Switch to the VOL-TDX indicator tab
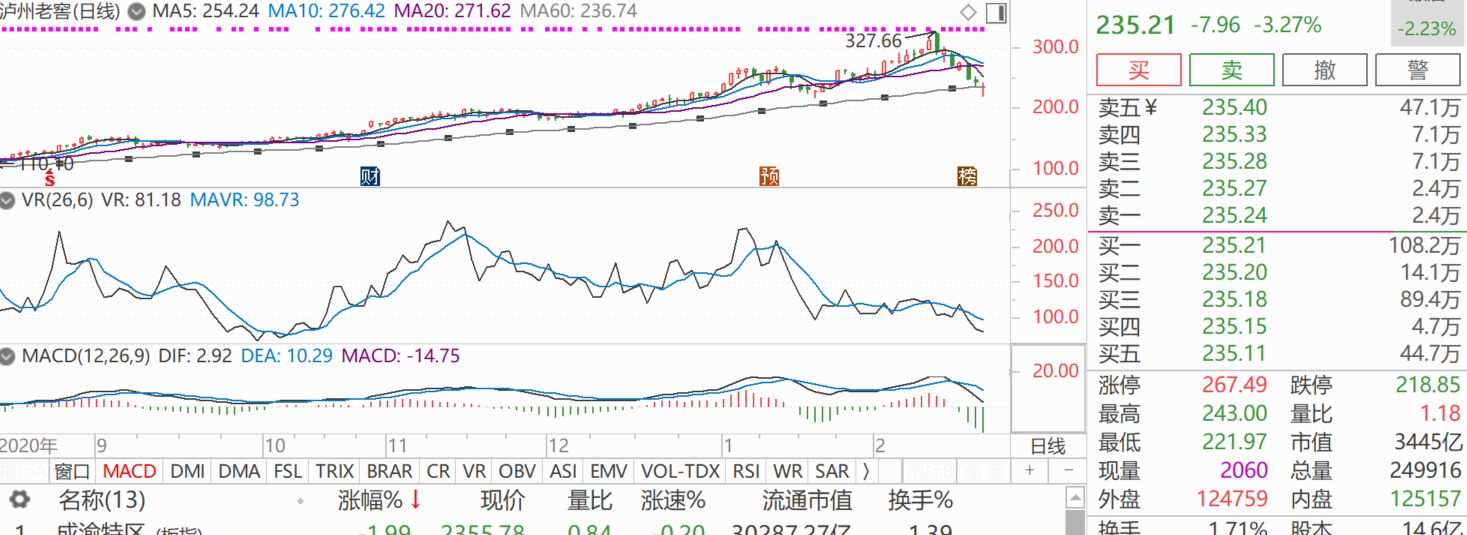Viewport: 1467px width, 535px height. 680,470
